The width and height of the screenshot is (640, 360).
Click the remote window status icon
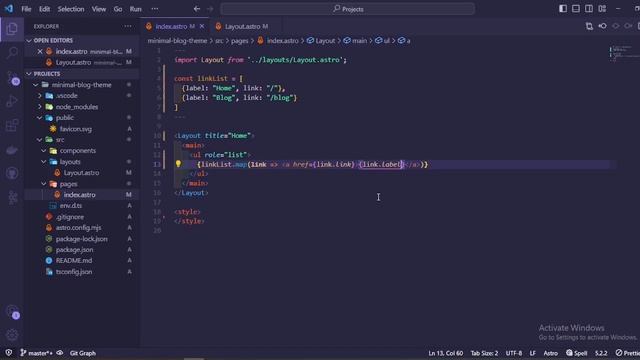[9, 353]
